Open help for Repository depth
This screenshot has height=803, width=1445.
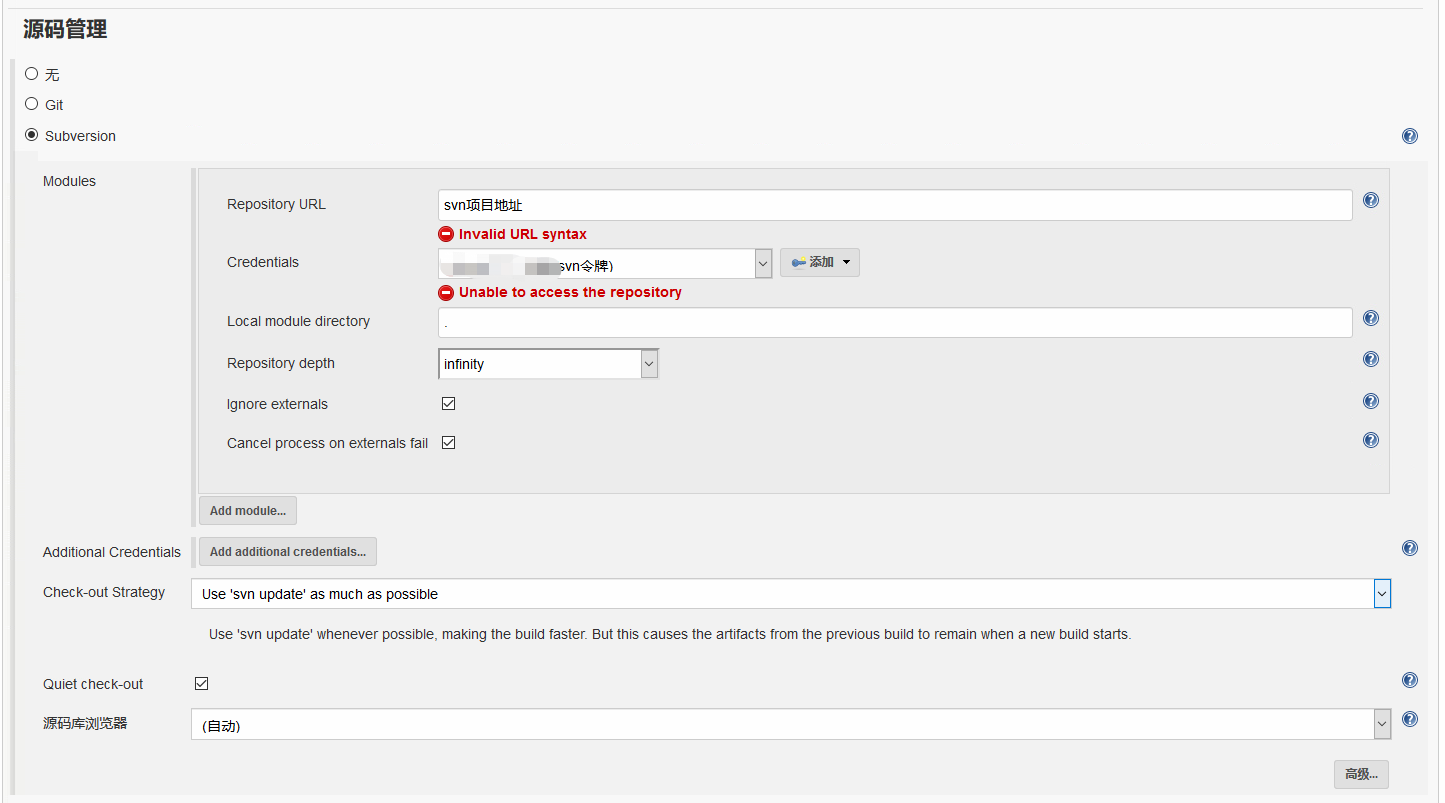pos(1371,359)
